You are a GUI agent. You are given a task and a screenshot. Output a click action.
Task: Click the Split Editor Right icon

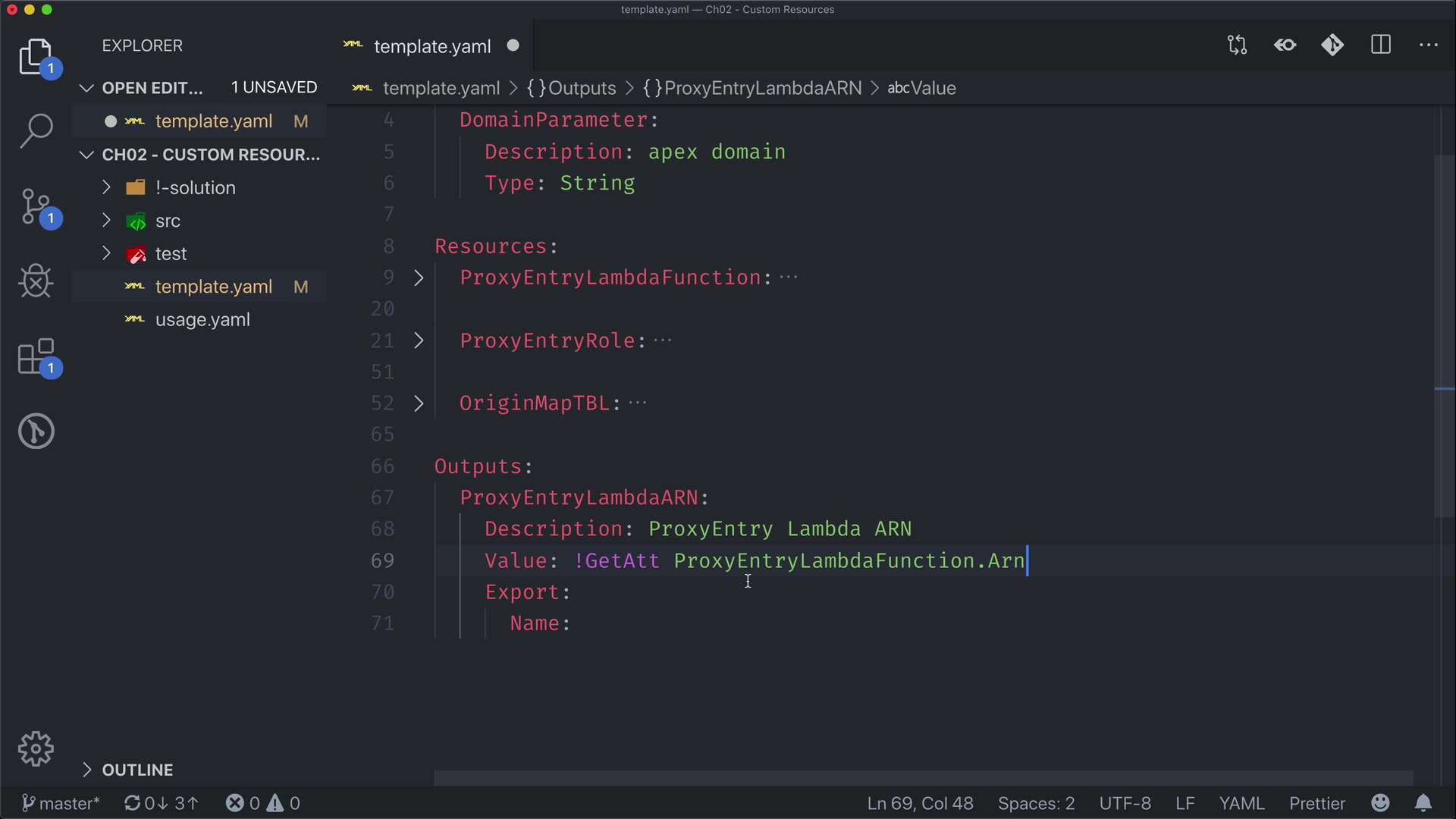[1381, 45]
